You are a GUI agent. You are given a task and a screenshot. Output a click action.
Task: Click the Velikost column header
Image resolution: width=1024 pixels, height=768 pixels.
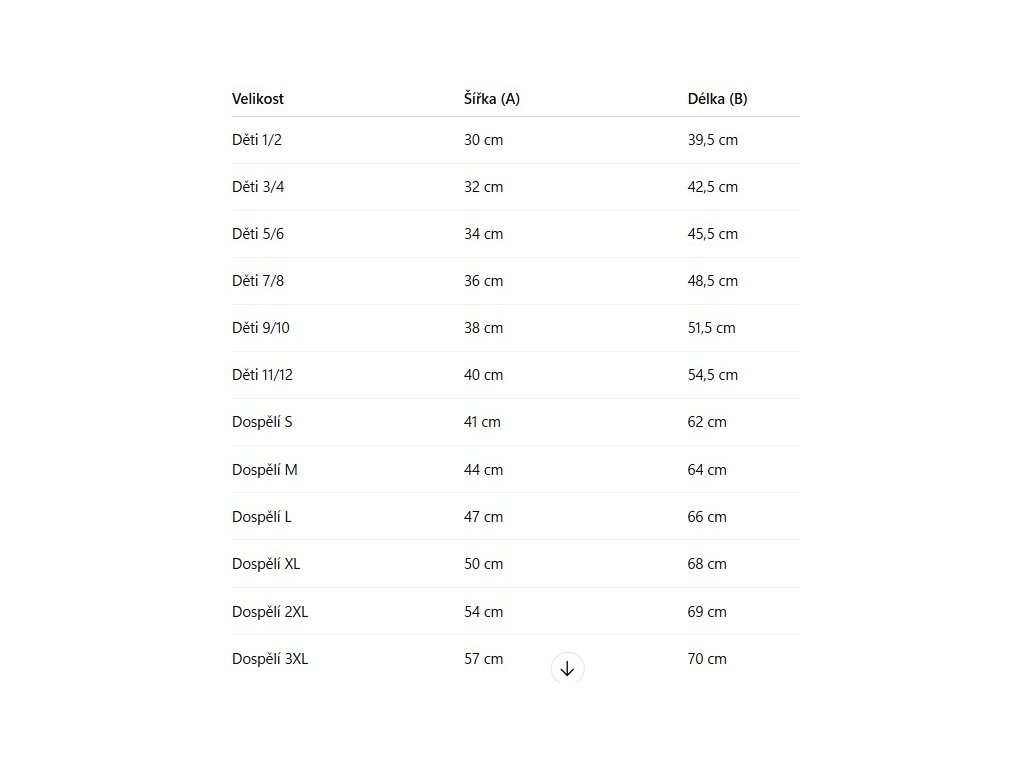point(258,99)
